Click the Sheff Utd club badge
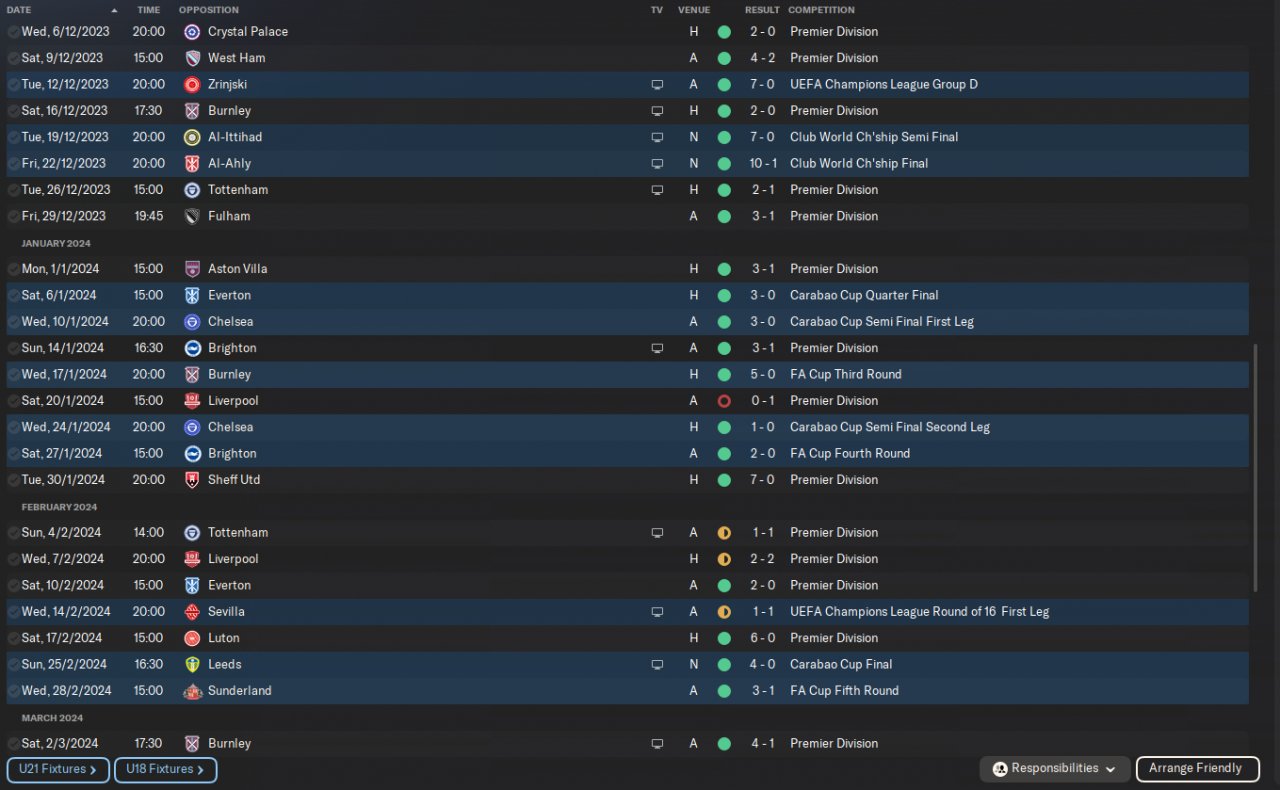The height and width of the screenshot is (790, 1280). click(192, 480)
